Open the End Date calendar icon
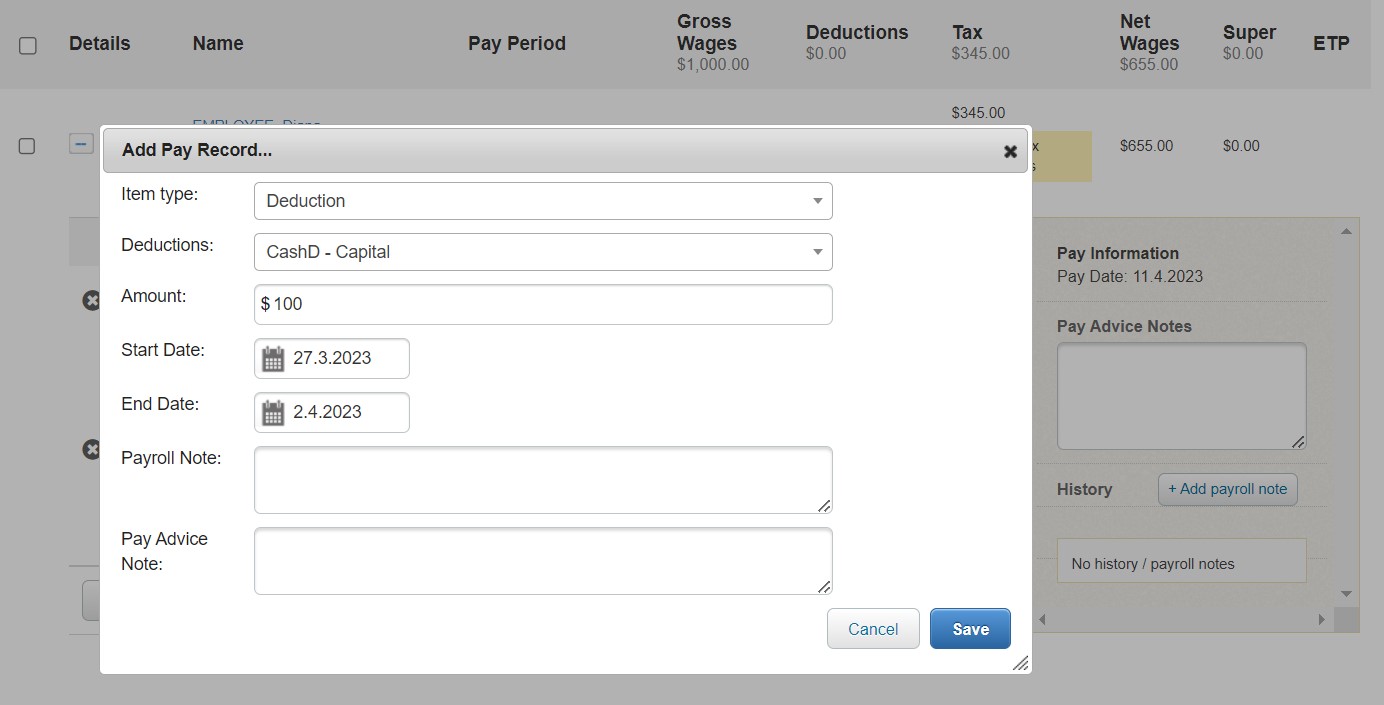1384x705 pixels. [x=273, y=413]
